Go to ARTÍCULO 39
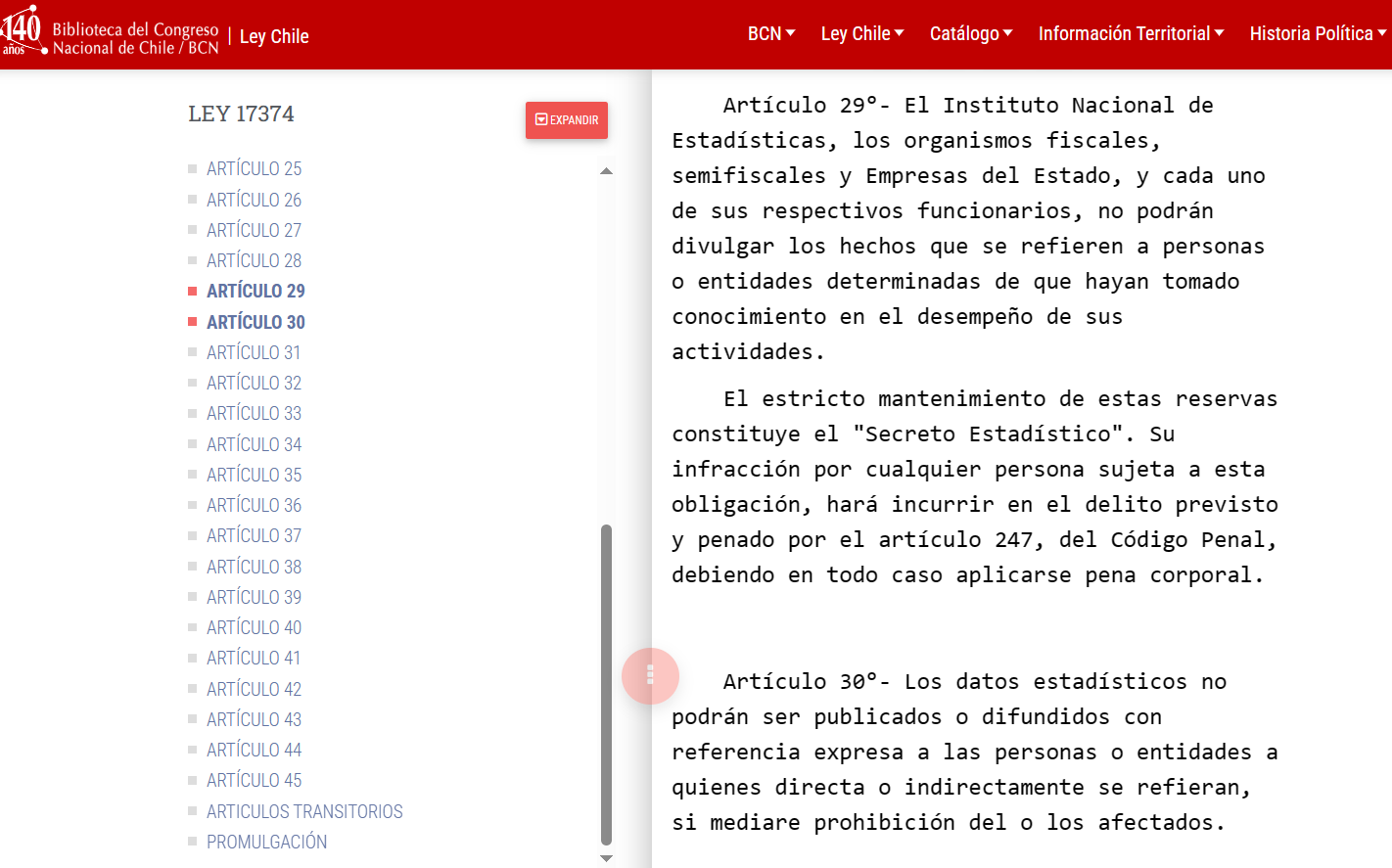This screenshot has width=1392, height=868. (254, 597)
